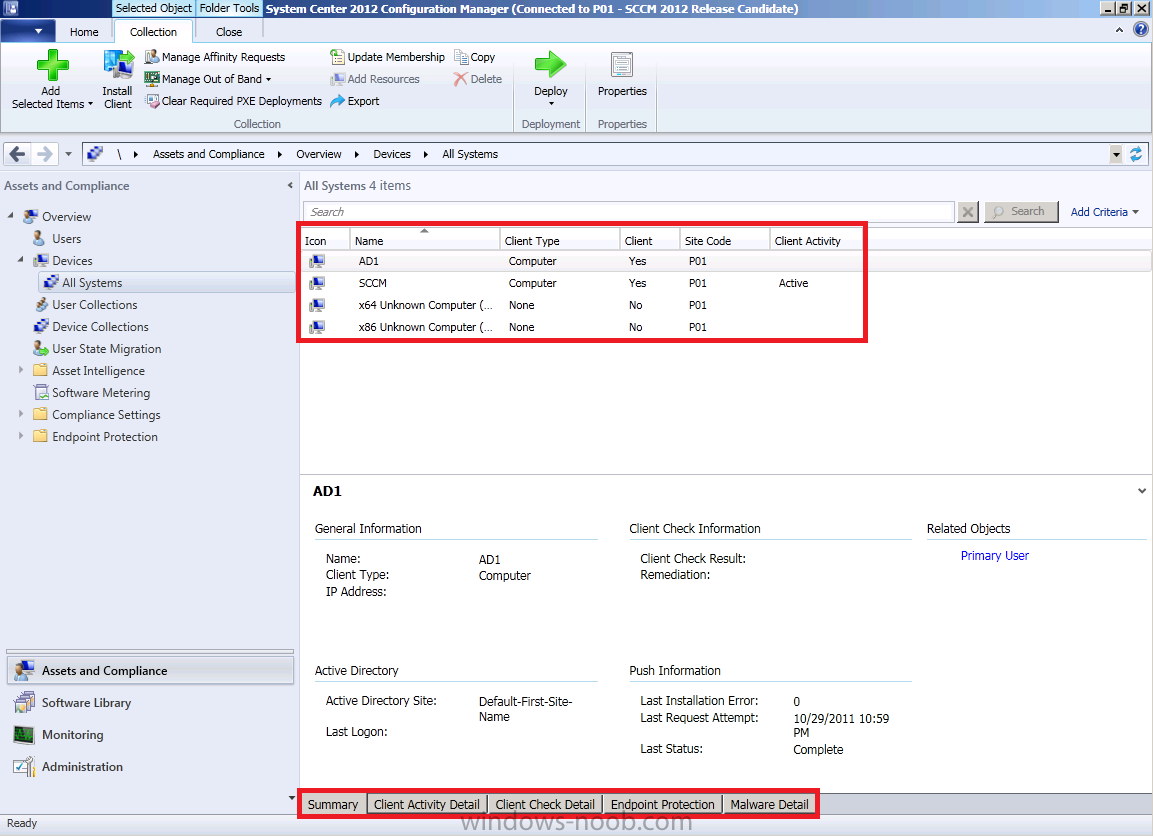The image size is (1153, 836).
Task: Click the Add Selected Items green plus icon
Action: [x=52, y=65]
